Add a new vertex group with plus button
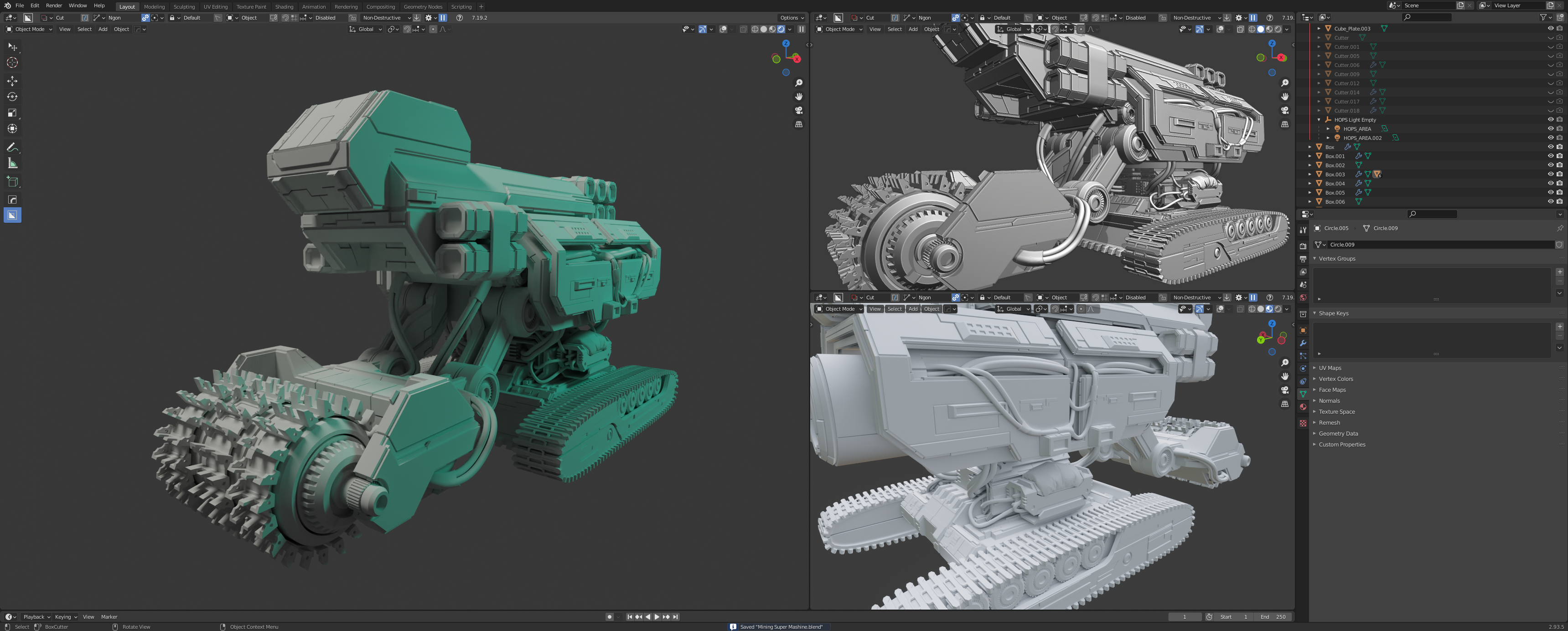 coord(1559,272)
